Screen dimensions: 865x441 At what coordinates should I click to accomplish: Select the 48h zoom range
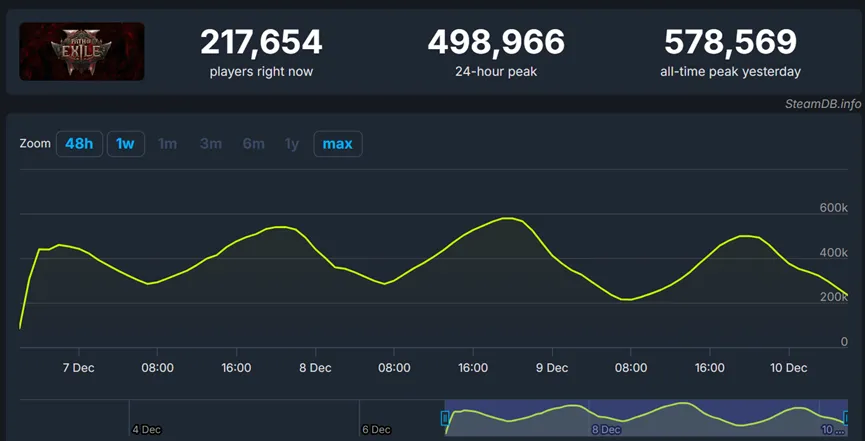coord(79,144)
